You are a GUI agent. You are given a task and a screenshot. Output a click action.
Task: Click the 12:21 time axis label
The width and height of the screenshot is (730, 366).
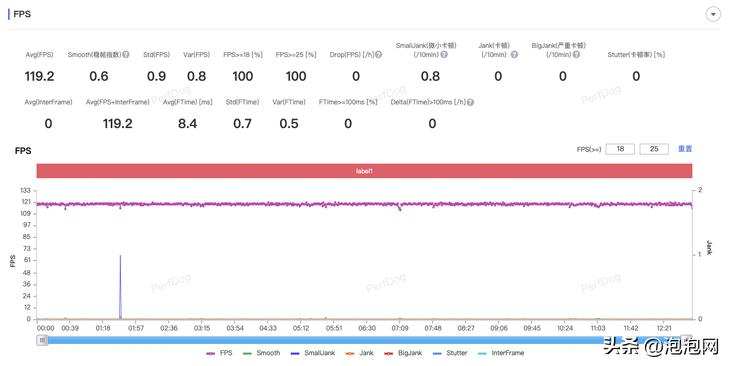664,328
